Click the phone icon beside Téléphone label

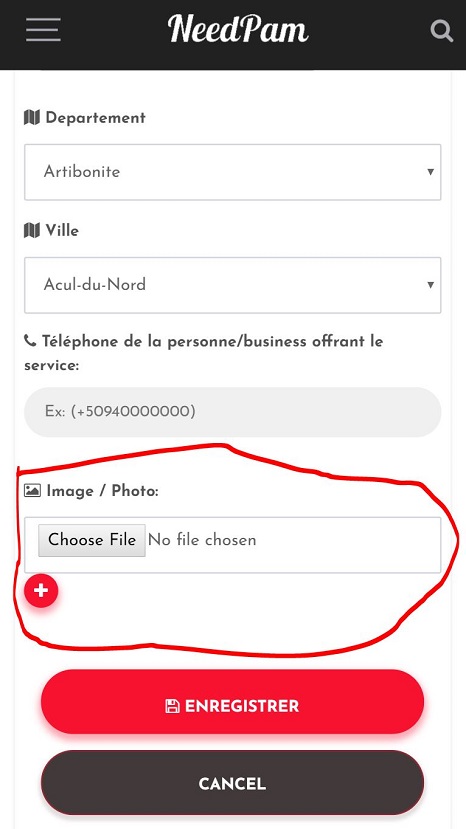click(x=30, y=341)
